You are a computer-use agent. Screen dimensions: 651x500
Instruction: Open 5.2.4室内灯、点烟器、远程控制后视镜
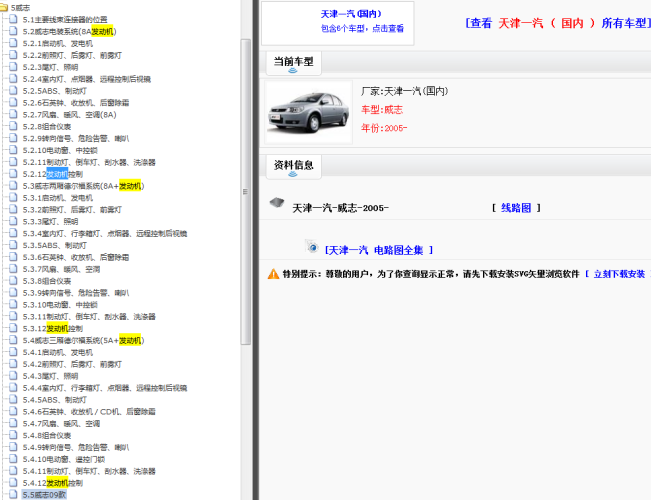[x=86, y=79]
